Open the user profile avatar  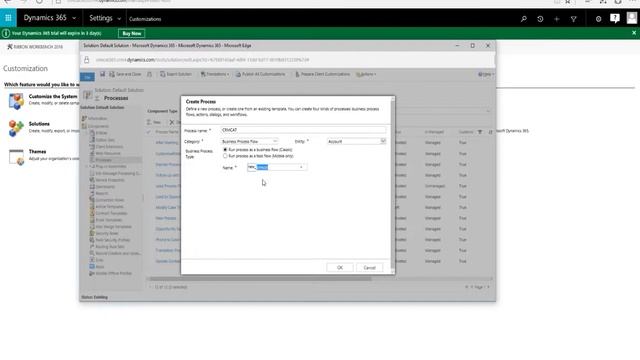coord(632,18)
